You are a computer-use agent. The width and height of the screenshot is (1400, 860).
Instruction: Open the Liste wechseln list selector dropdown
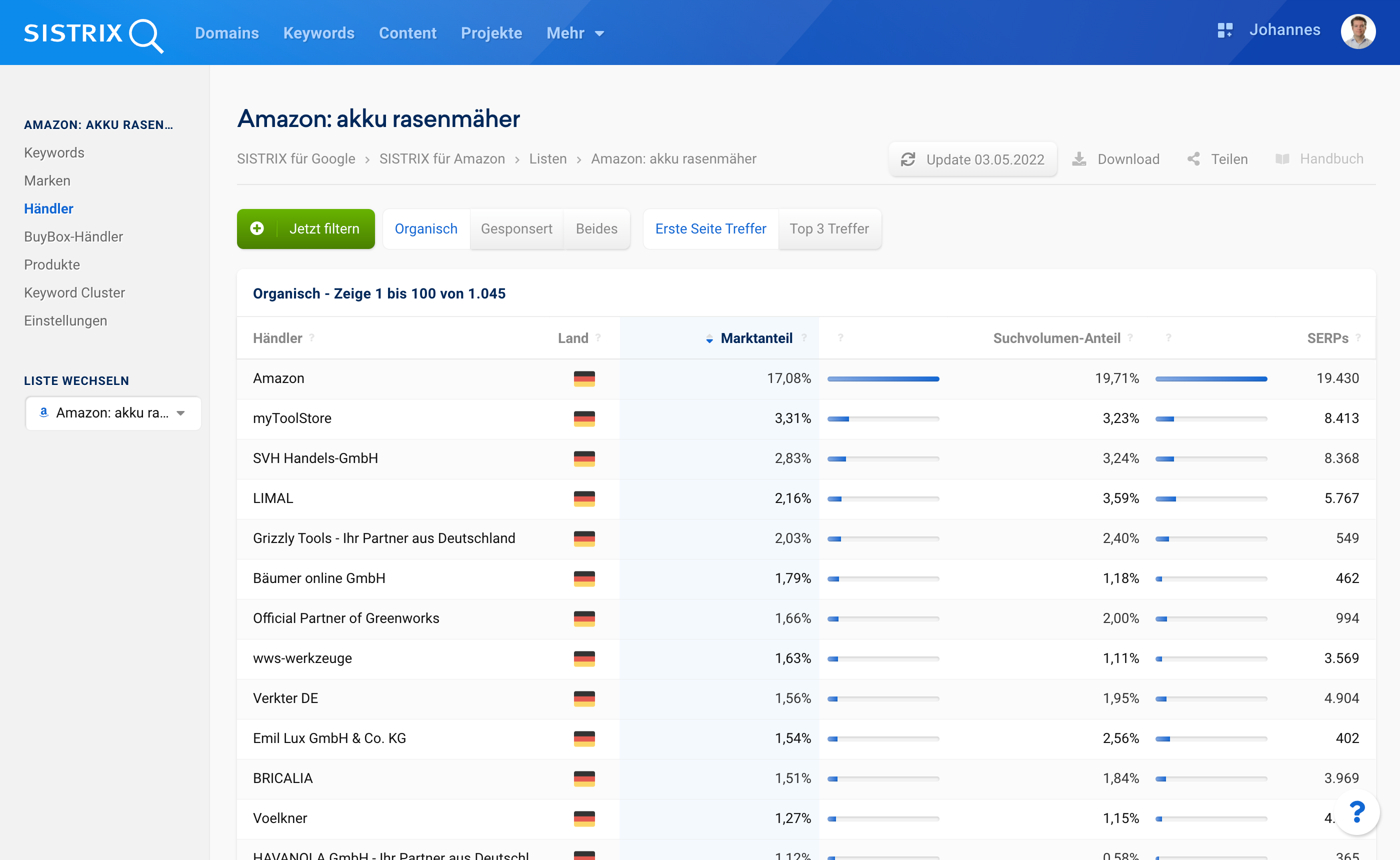[112, 413]
